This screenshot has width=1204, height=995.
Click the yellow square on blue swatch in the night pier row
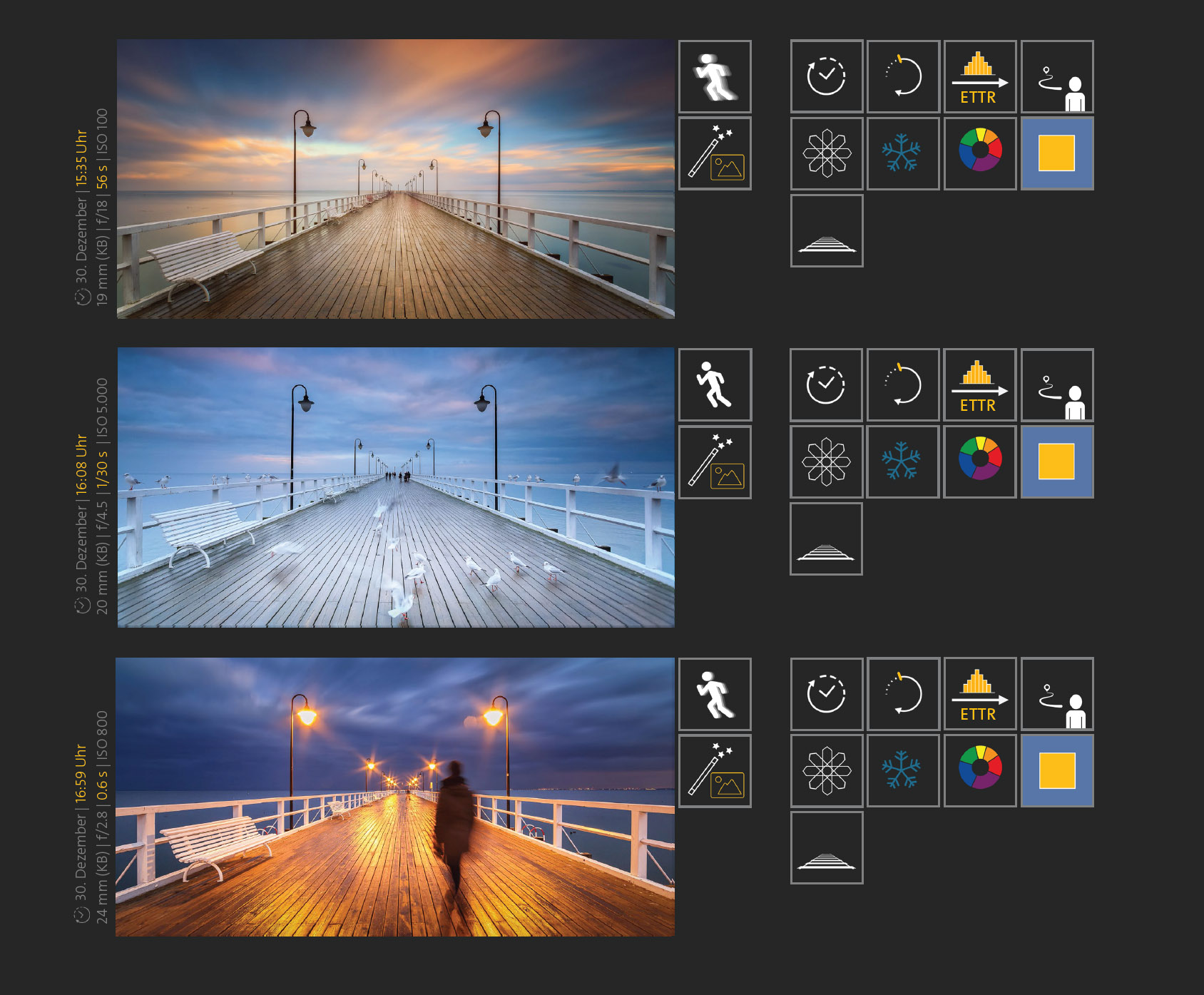coord(1057,770)
